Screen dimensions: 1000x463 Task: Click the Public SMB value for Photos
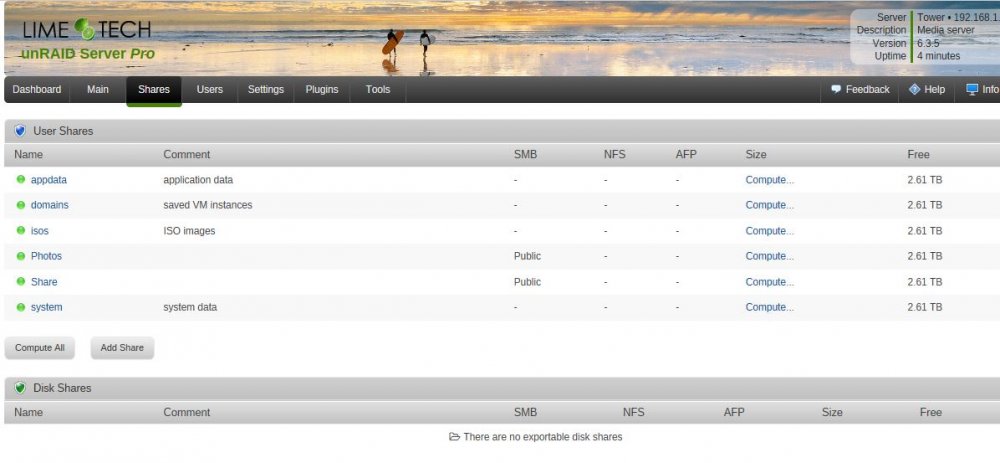(527, 256)
